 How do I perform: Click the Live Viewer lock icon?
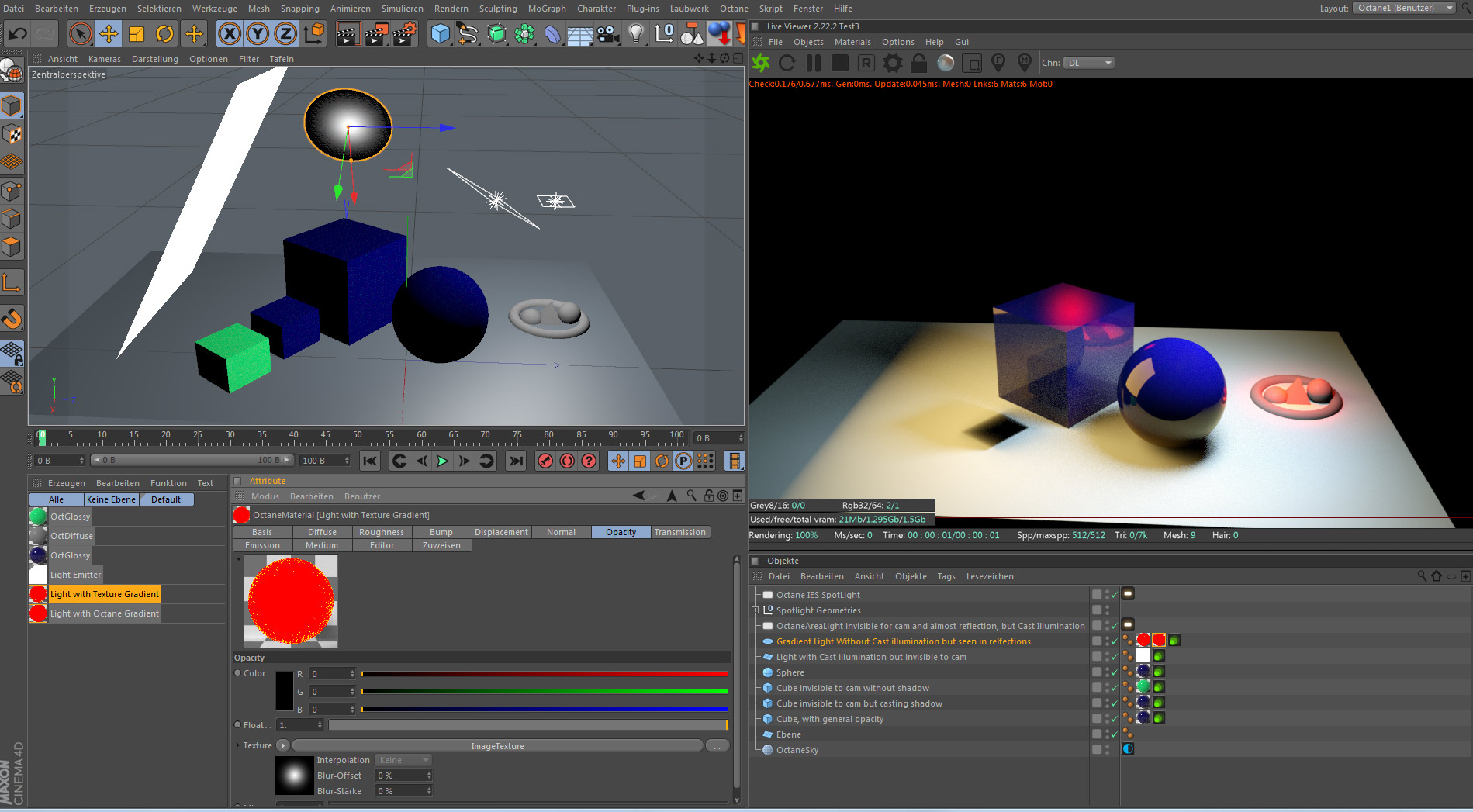919,64
